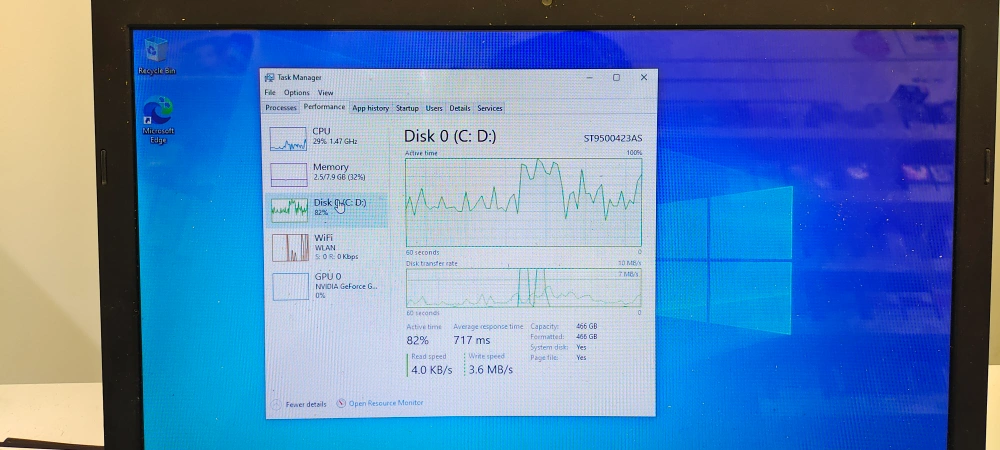Select the WiFi WLAN thumbnail graph

point(289,246)
